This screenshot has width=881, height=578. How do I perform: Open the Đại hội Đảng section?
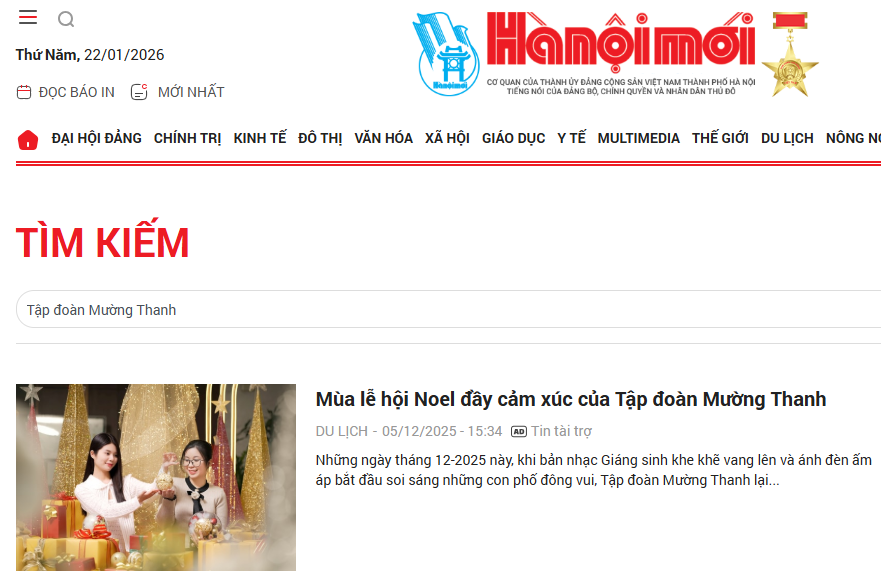point(97,138)
